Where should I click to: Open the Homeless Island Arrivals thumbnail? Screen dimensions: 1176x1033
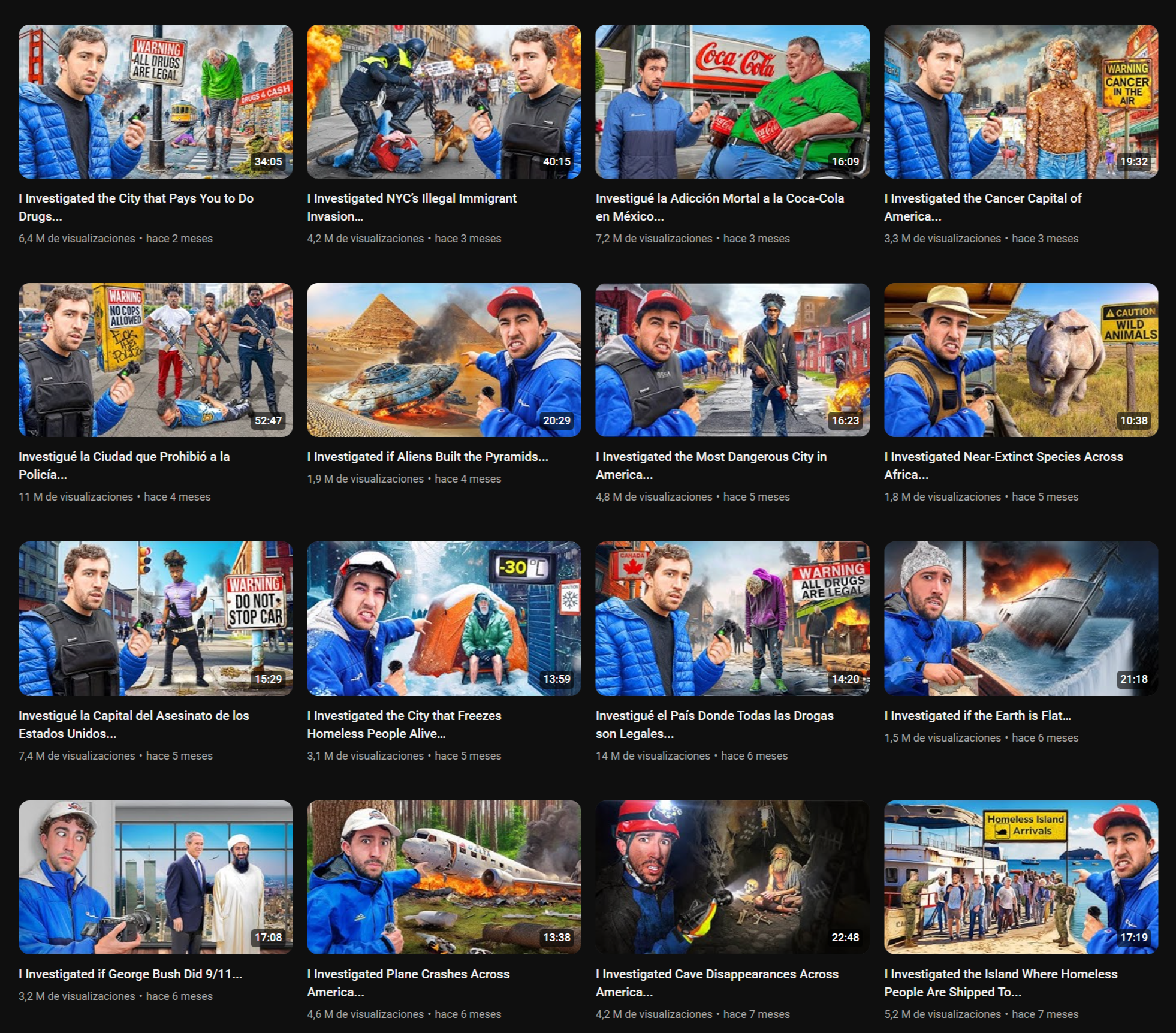click(1020, 877)
